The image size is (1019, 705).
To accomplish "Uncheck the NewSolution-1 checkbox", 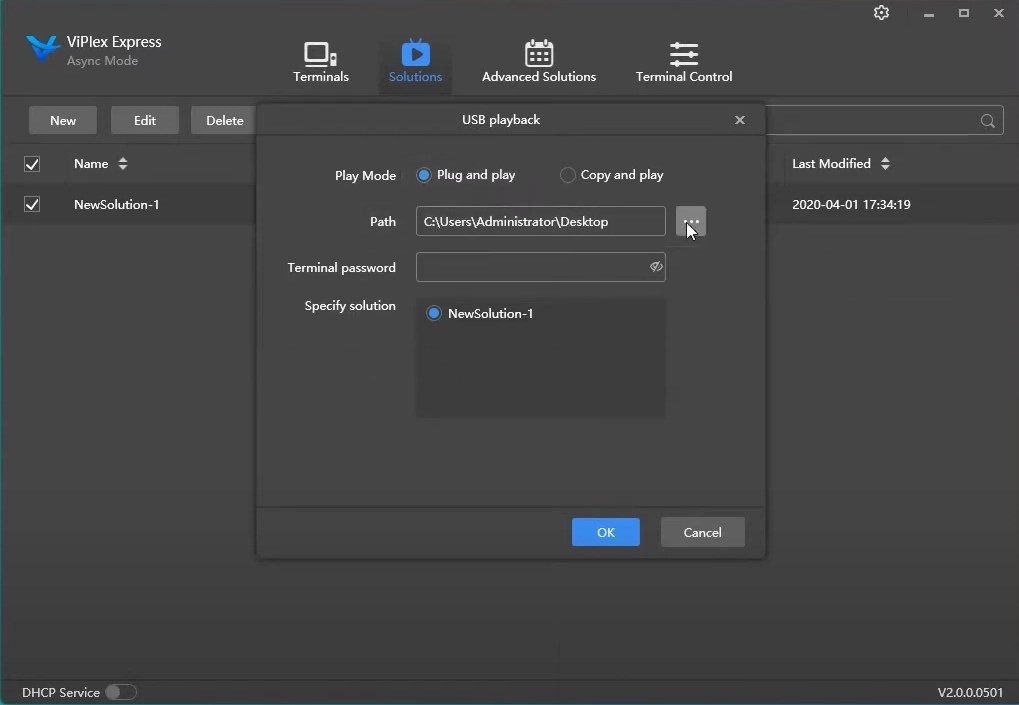I will pyautogui.click(x=32, y=204).
